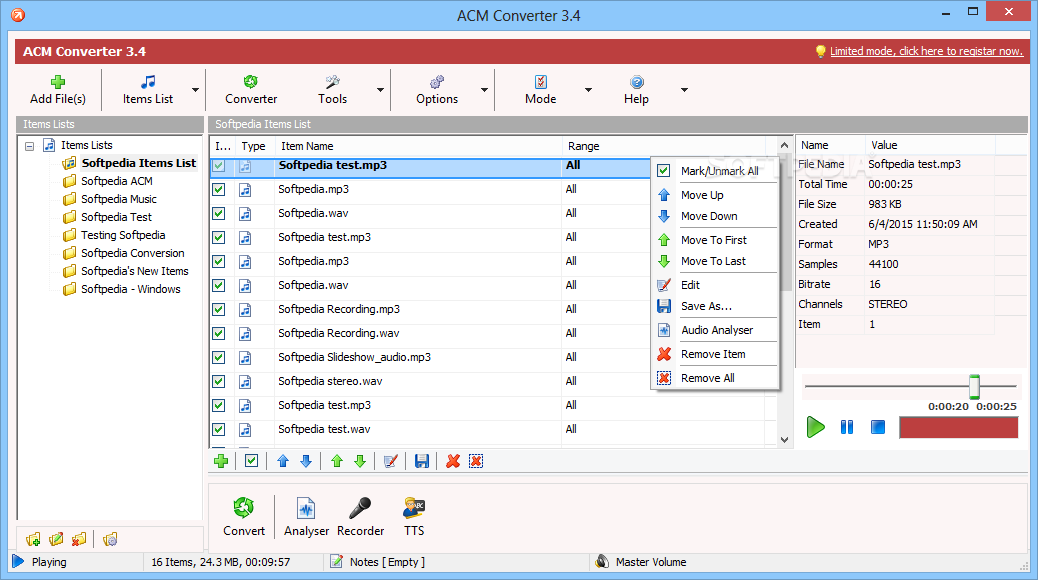Select the Softpedia Music items list
Viewport: 1038px width, 580px height.
point(119,199)
